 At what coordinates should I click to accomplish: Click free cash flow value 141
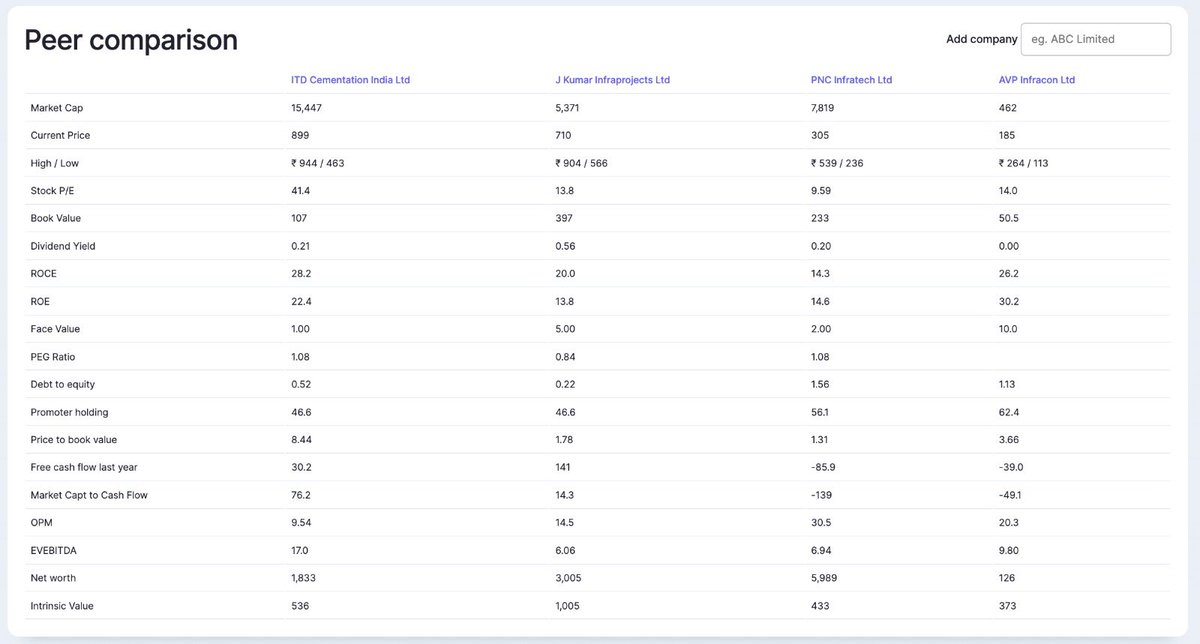click(562, 467)
